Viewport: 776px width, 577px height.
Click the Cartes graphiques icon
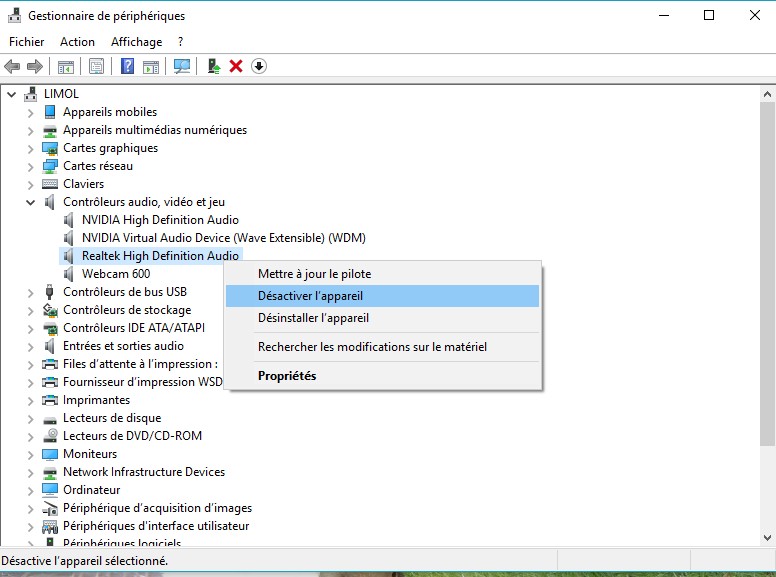50,148
